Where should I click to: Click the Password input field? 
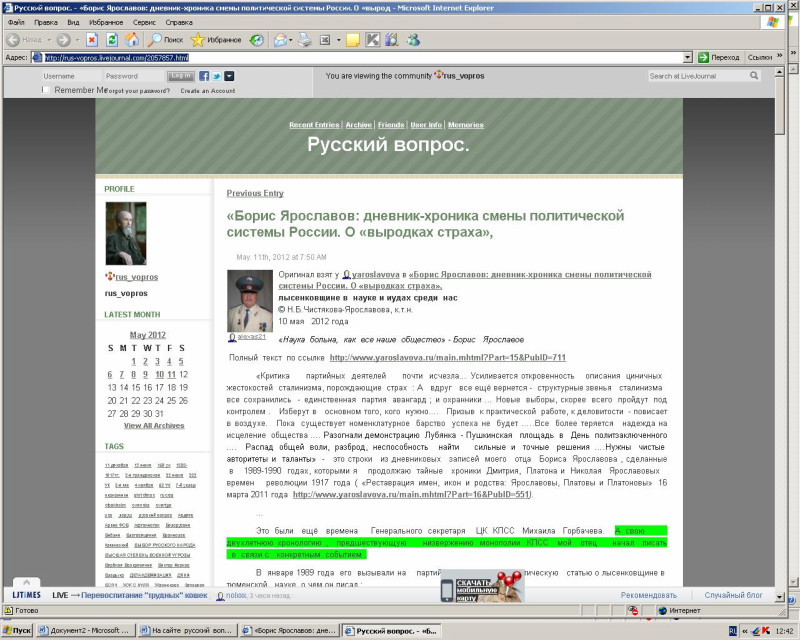(x=134, y=76)
